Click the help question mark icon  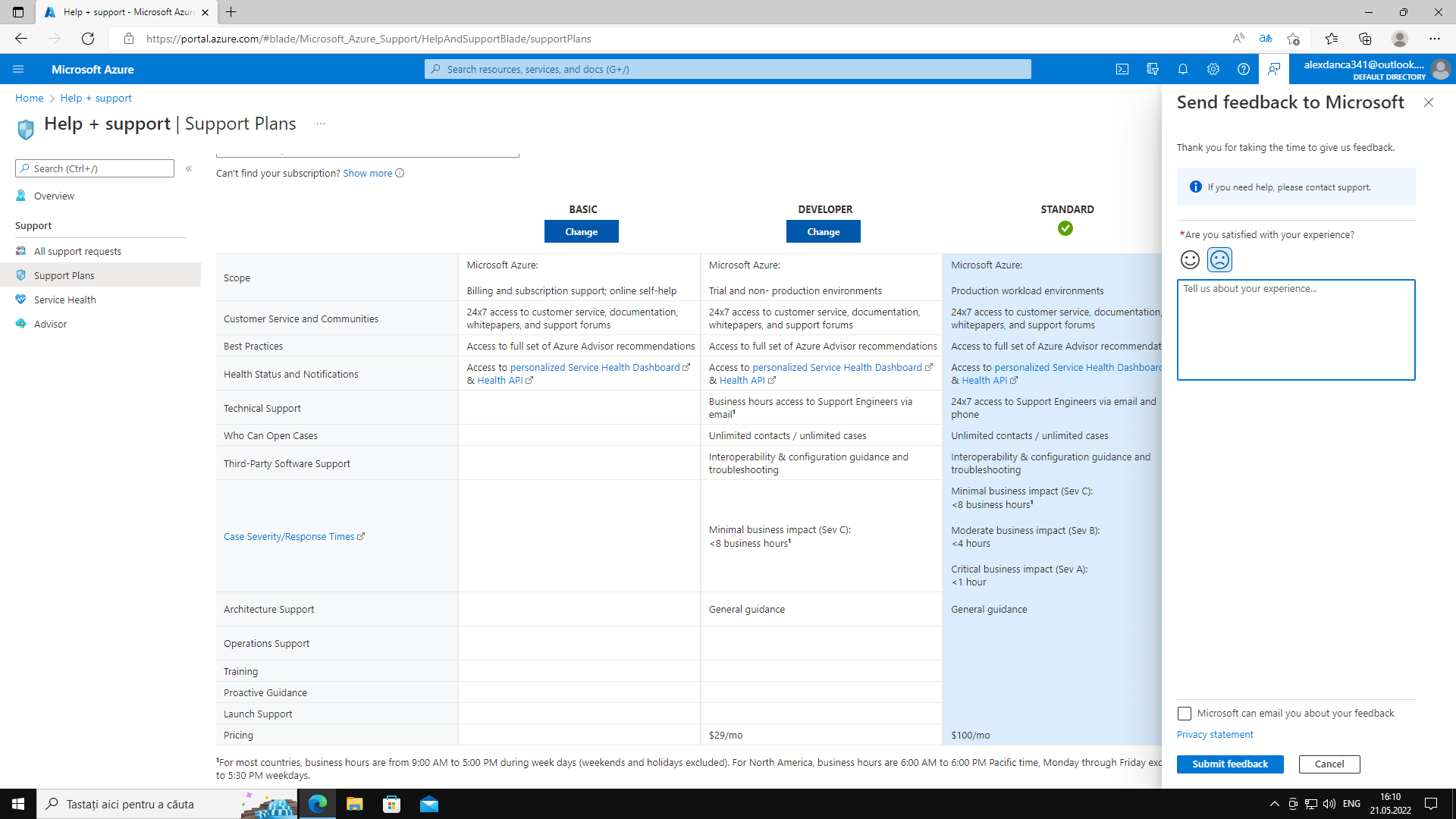click(x=1244, y=69)
